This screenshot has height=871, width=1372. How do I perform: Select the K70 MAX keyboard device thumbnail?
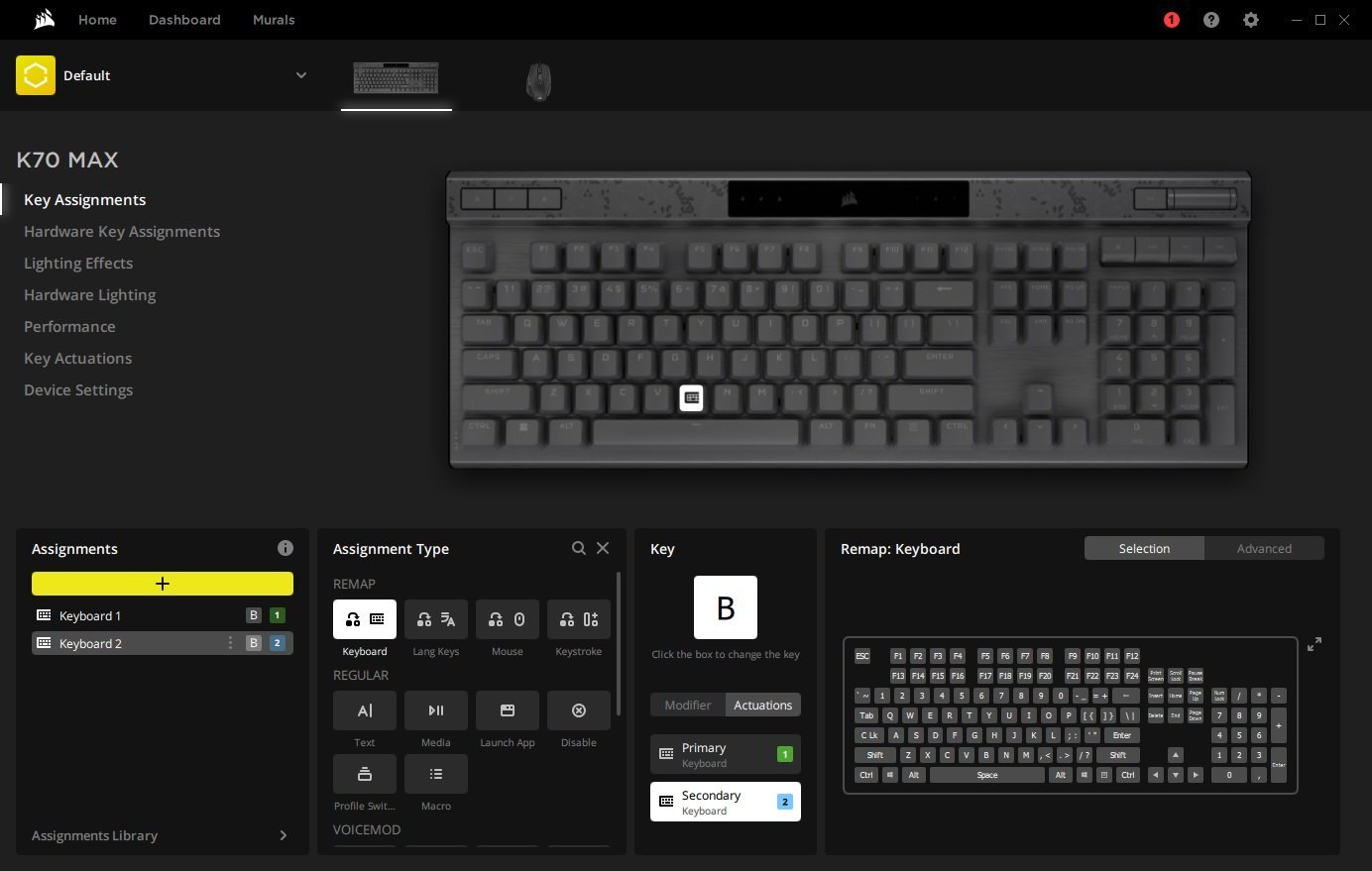pos(396,78)
